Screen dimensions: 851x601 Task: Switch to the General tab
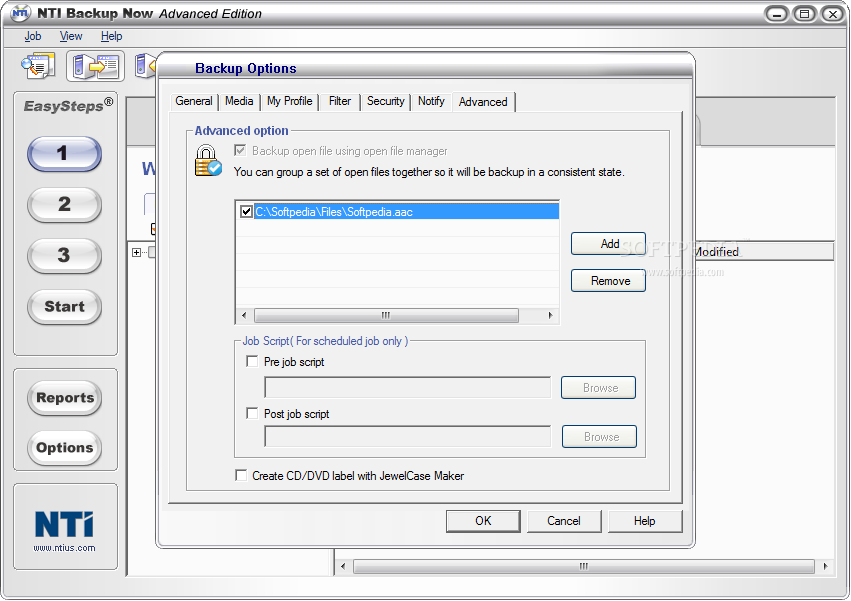[x=194, y=101]
